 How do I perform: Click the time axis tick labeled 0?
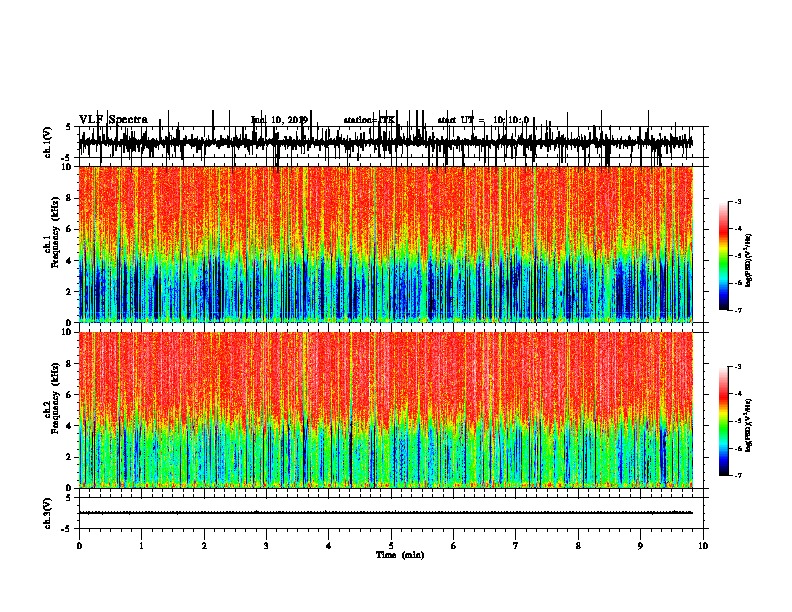click(79, 546)
